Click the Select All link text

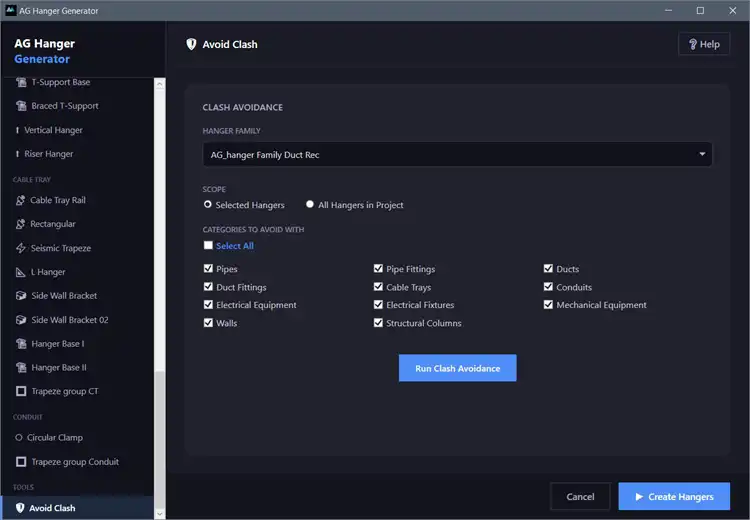235,245
